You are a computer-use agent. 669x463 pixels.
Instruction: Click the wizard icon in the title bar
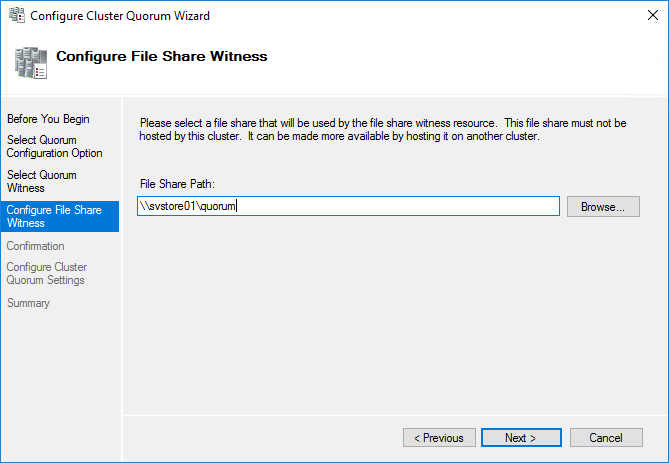[17, 15]
